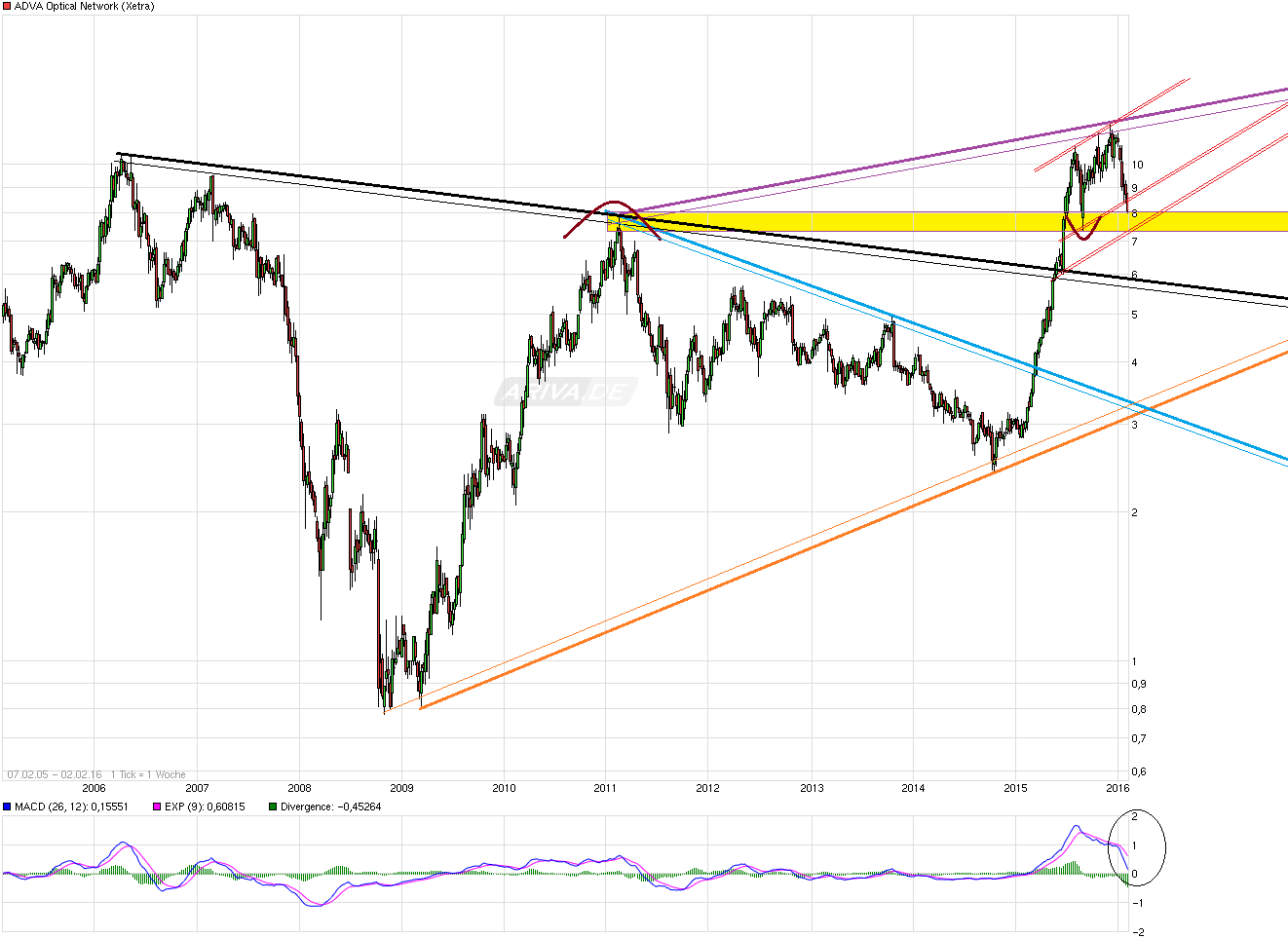Image resolution: width=1288 pixels, height=938 pixels.
Task: Click the ADVA Optical Network (Xetra) title
Action: point(85,7)
